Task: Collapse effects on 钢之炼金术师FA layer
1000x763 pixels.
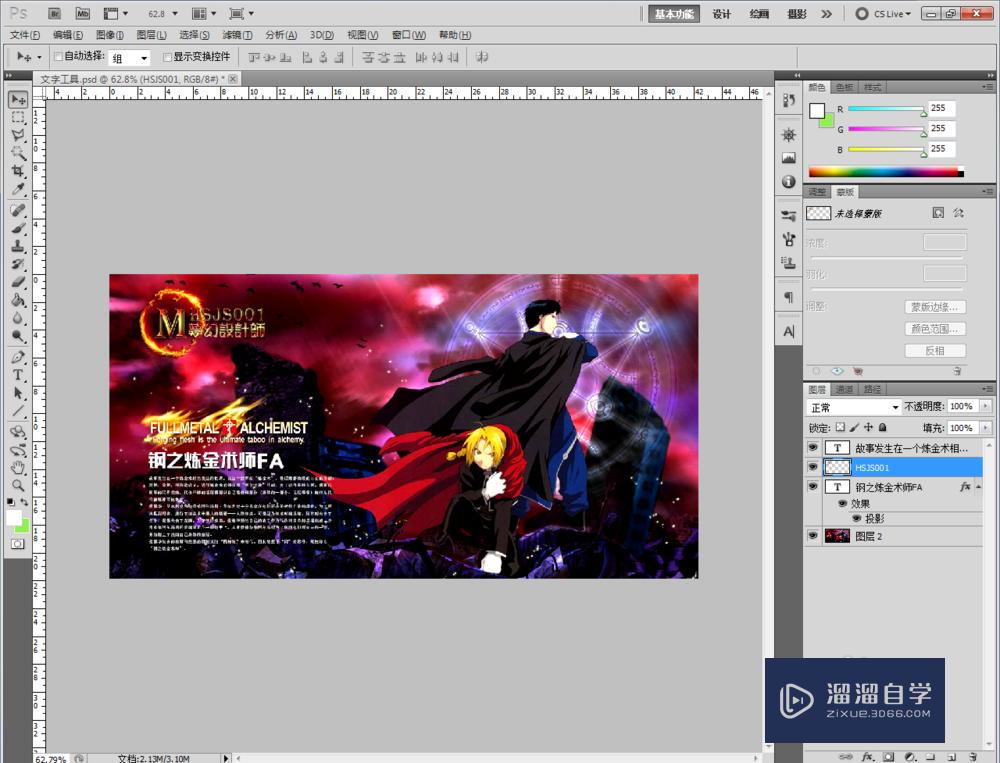Action: tap(980, 487)
